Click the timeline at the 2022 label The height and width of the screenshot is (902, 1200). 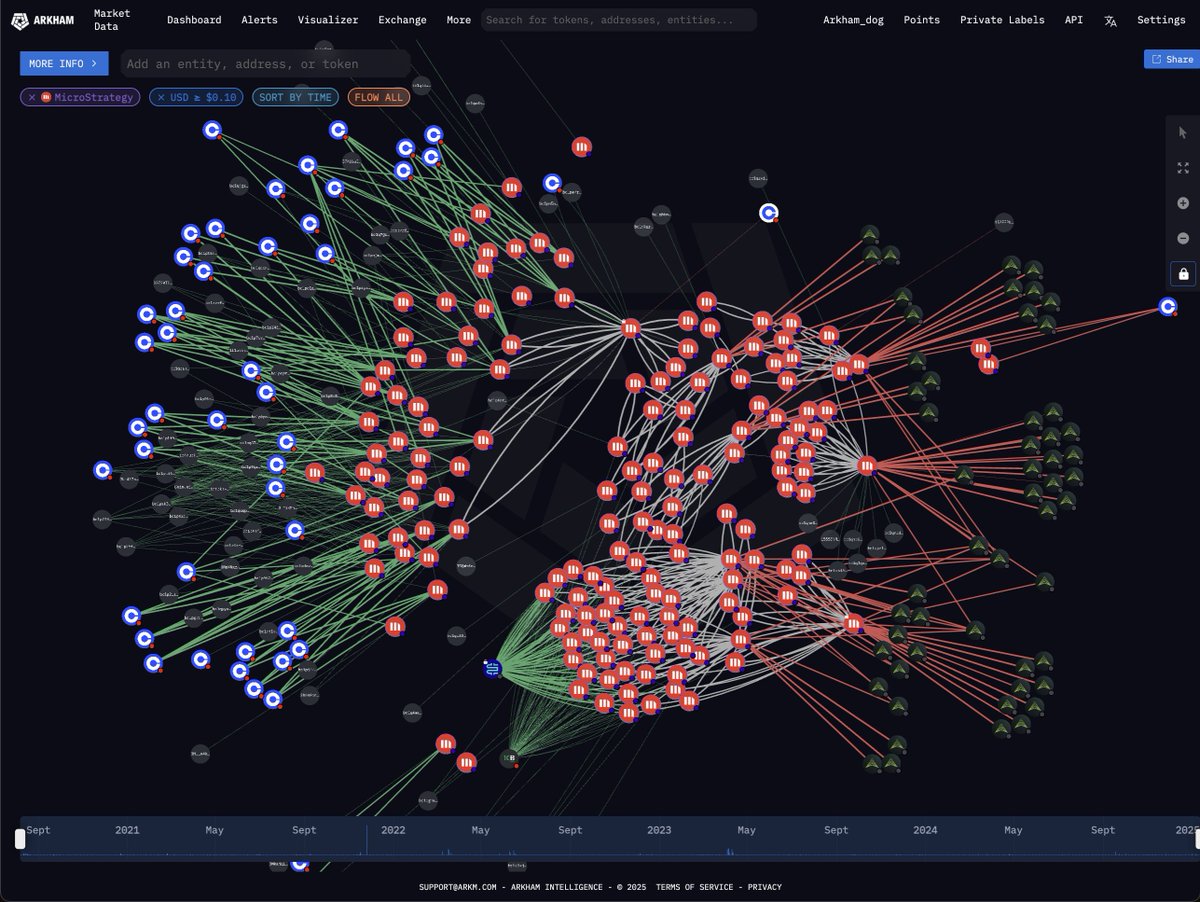point(393,830)
